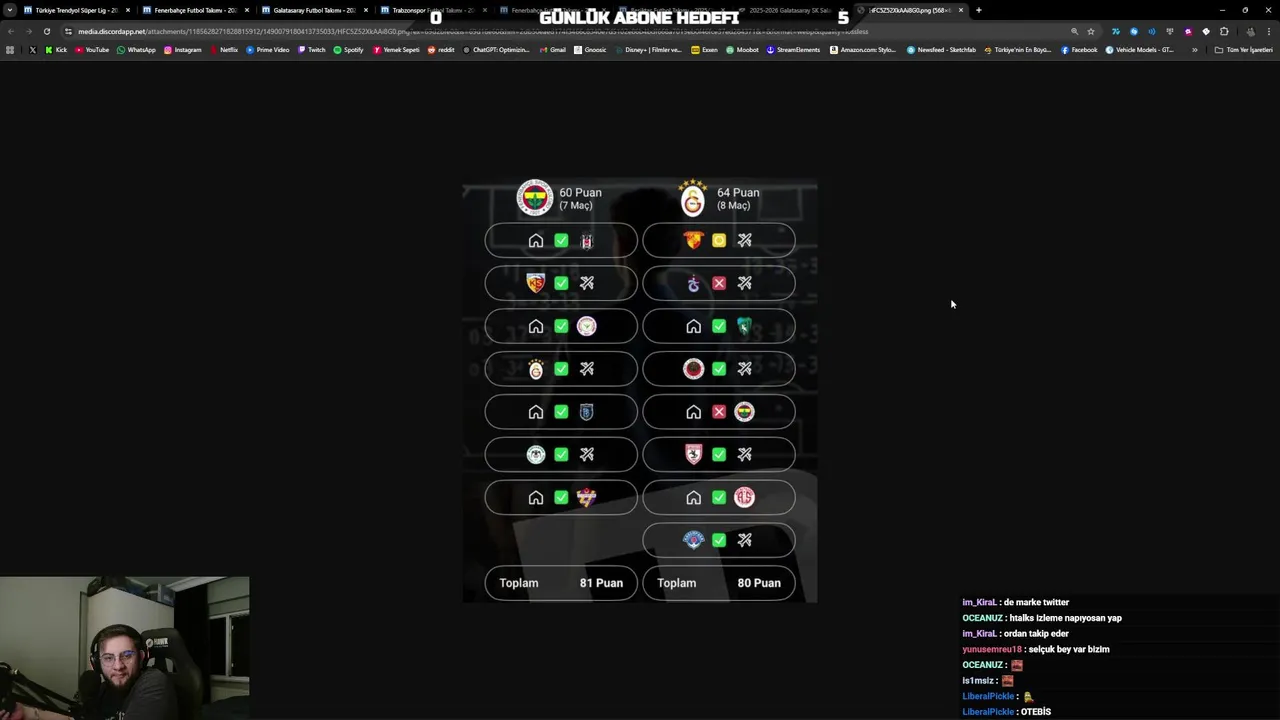This screenshot has height=720, width=1280.
Task: Open the tab search dropdown arrow
Action: [10, 10]
